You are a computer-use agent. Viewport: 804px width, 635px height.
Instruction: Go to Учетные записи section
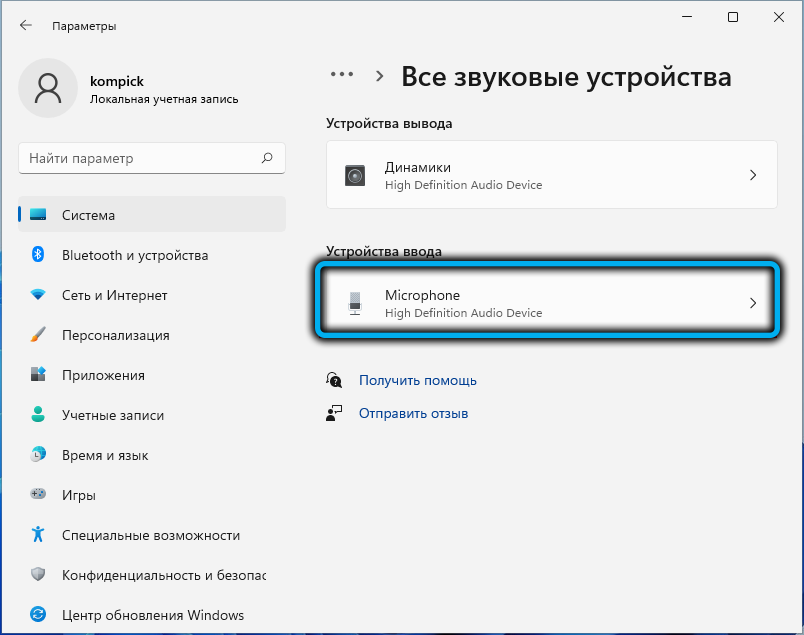tap(112, 415)
